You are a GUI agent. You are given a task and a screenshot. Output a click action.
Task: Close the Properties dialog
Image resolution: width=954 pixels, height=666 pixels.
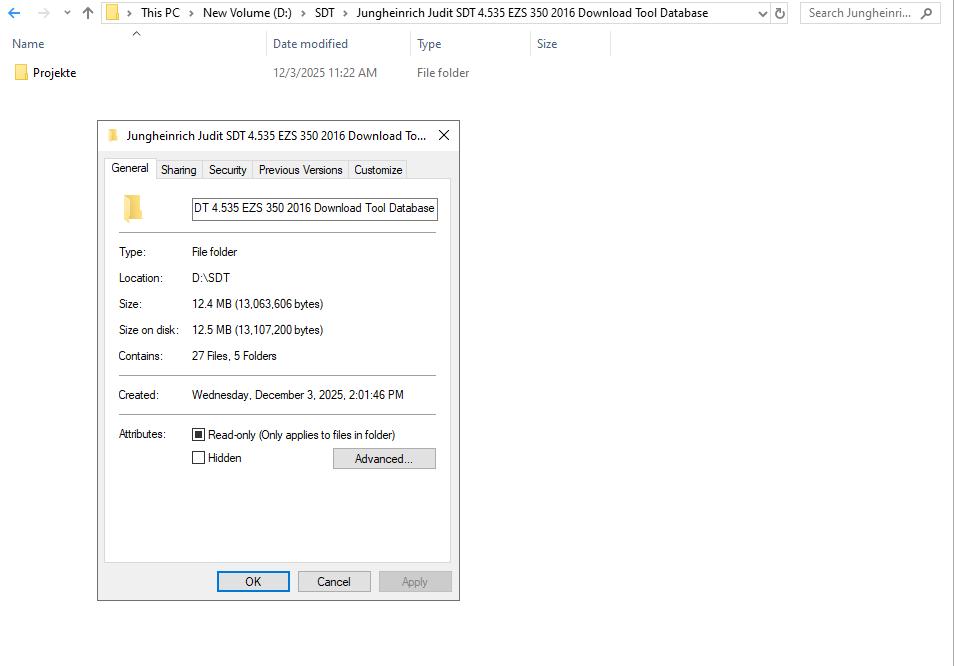coord(444,135)
